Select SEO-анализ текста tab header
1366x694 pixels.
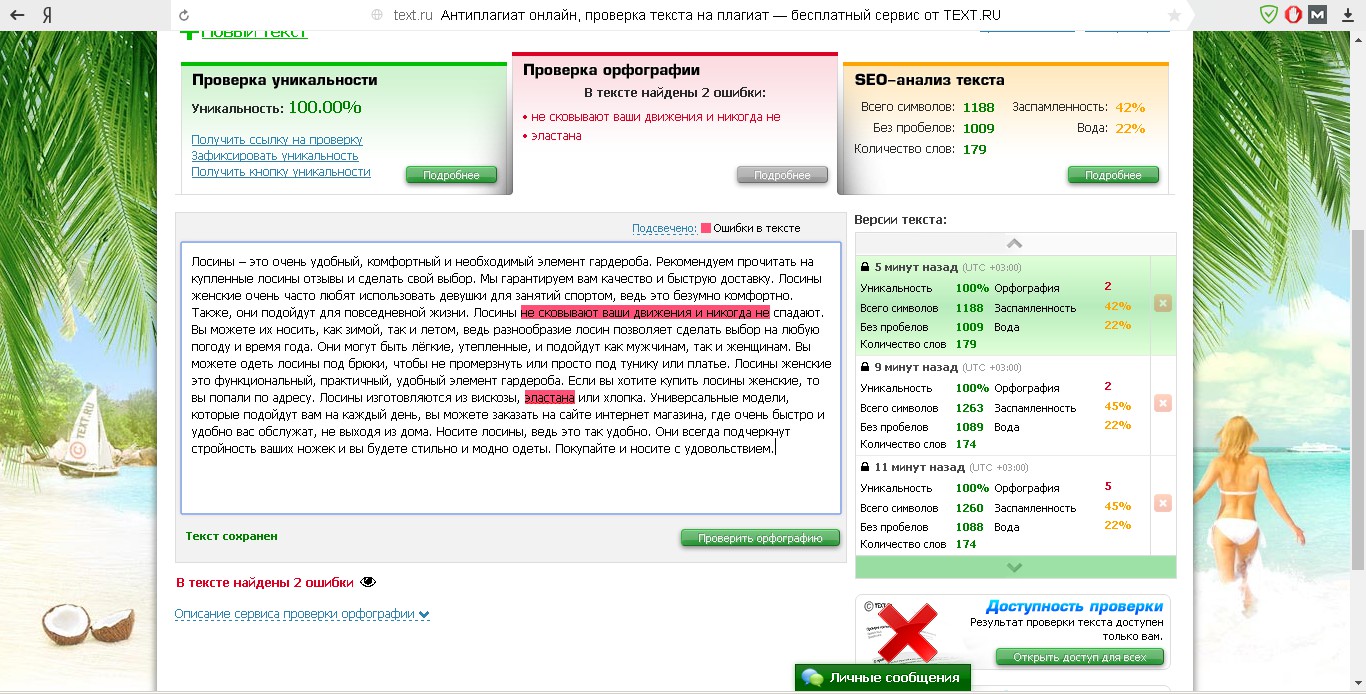929,80
